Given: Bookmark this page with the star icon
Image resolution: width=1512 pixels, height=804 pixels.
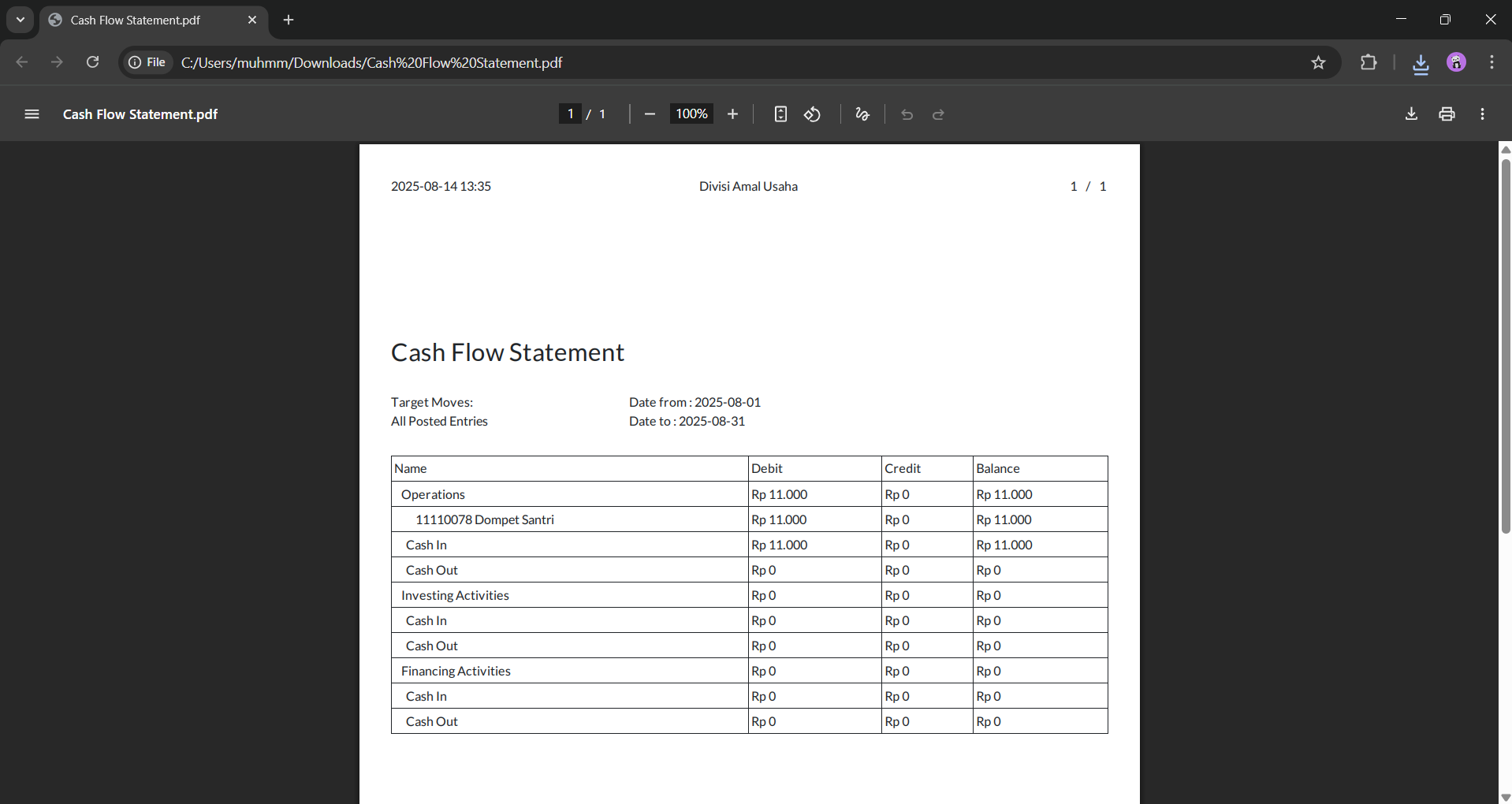Looking at the screenshot, I should tap(1318, 63).
